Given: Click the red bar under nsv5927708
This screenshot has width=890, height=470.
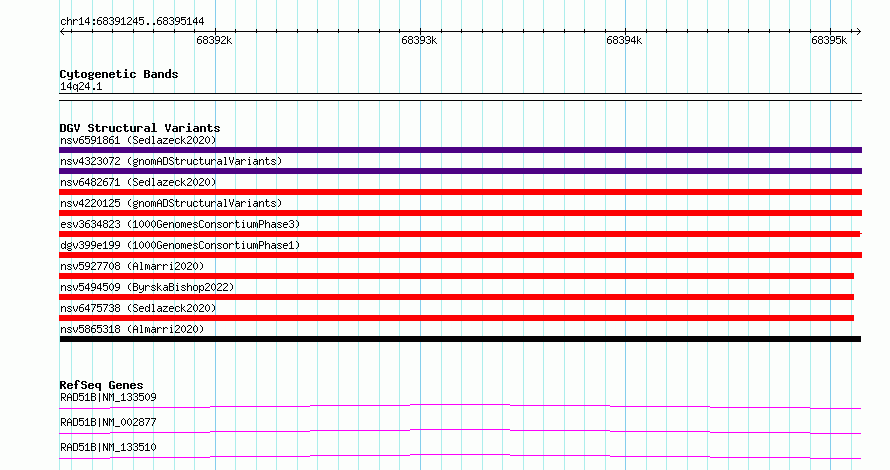Looking at the screenshot, I should (x=456, y=276).
